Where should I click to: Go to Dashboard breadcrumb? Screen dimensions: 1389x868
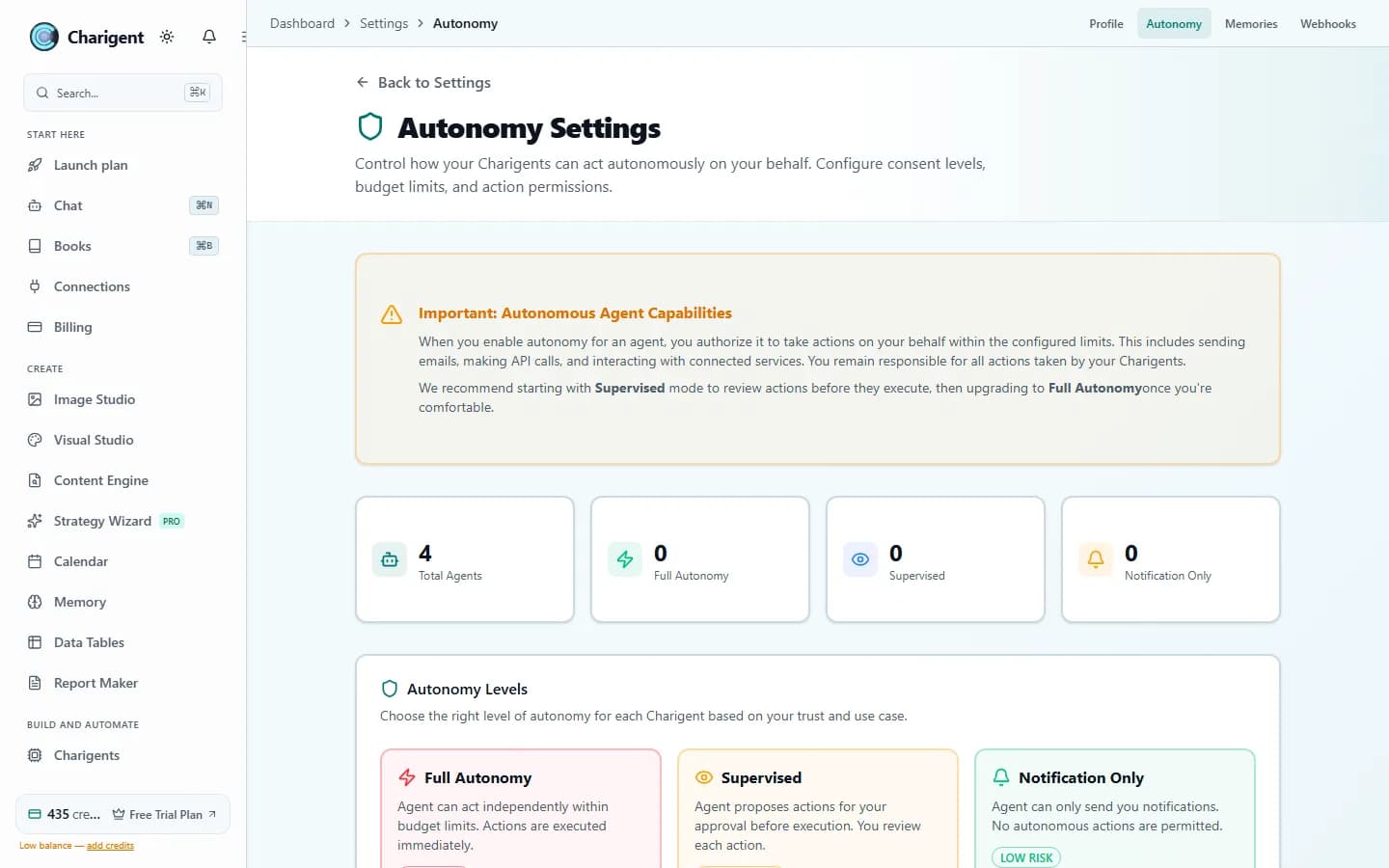tap(302, 23)
